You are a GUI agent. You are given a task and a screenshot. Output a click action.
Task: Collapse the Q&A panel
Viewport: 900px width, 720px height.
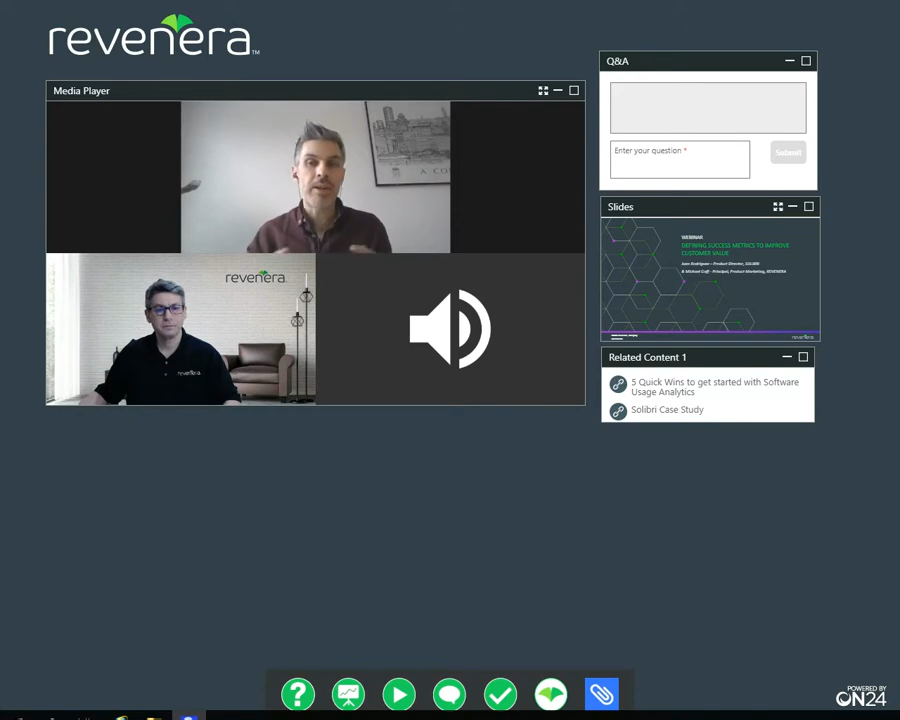pos(790,61)
